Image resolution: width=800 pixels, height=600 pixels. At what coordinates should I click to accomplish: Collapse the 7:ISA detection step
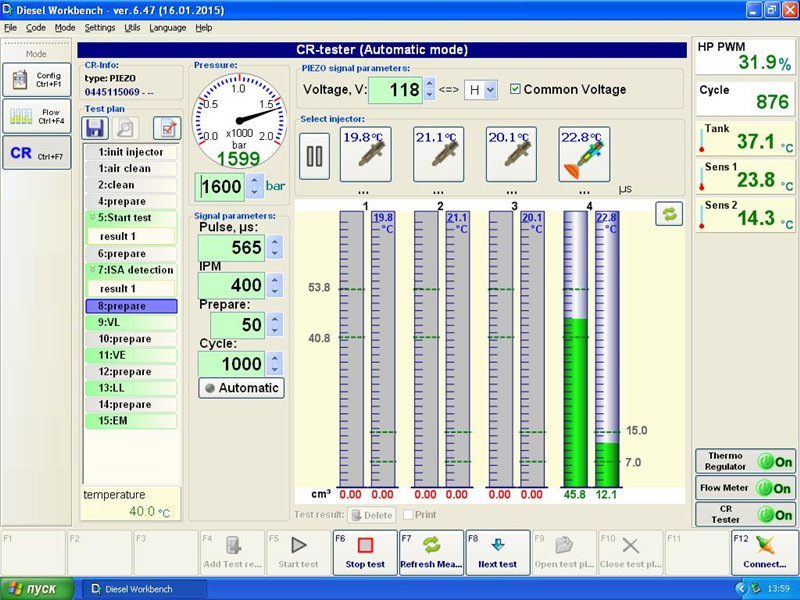pyautogui.click(x=92, y=269)
